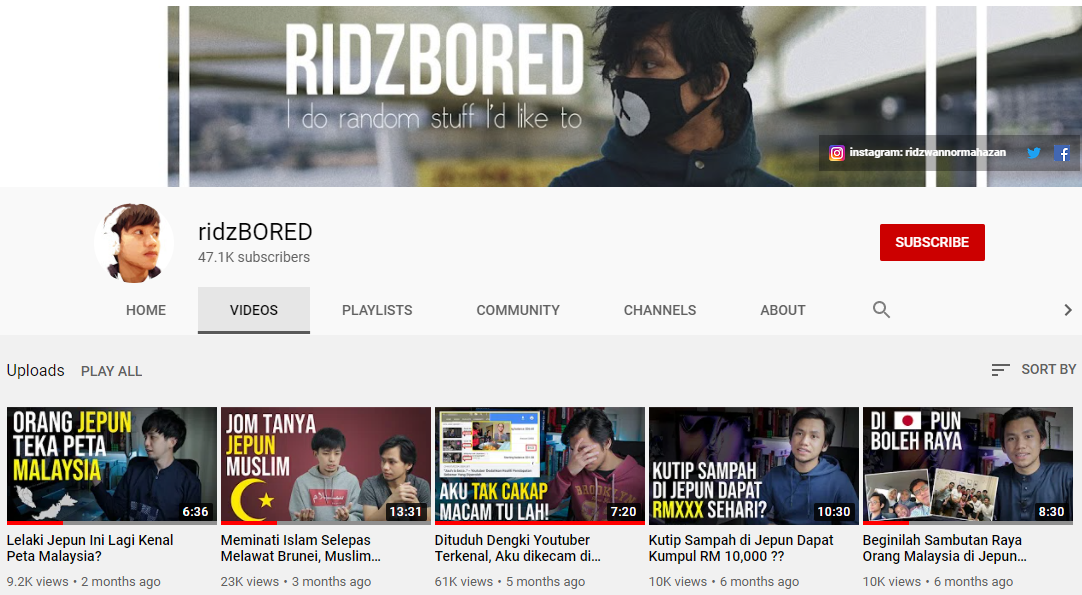This screenshot has height=595, width=1082.
Task: Open 'Kutip Sampah di Jepun' video title
Action: [741, 548]
